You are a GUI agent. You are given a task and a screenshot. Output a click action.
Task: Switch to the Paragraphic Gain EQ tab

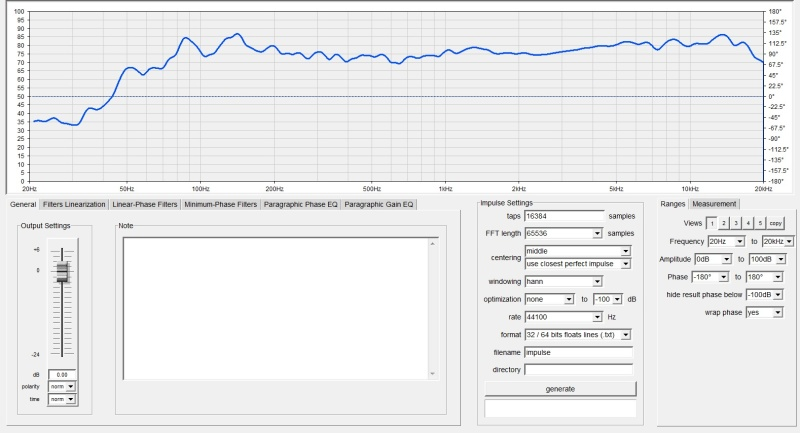(x=379, y=204)
